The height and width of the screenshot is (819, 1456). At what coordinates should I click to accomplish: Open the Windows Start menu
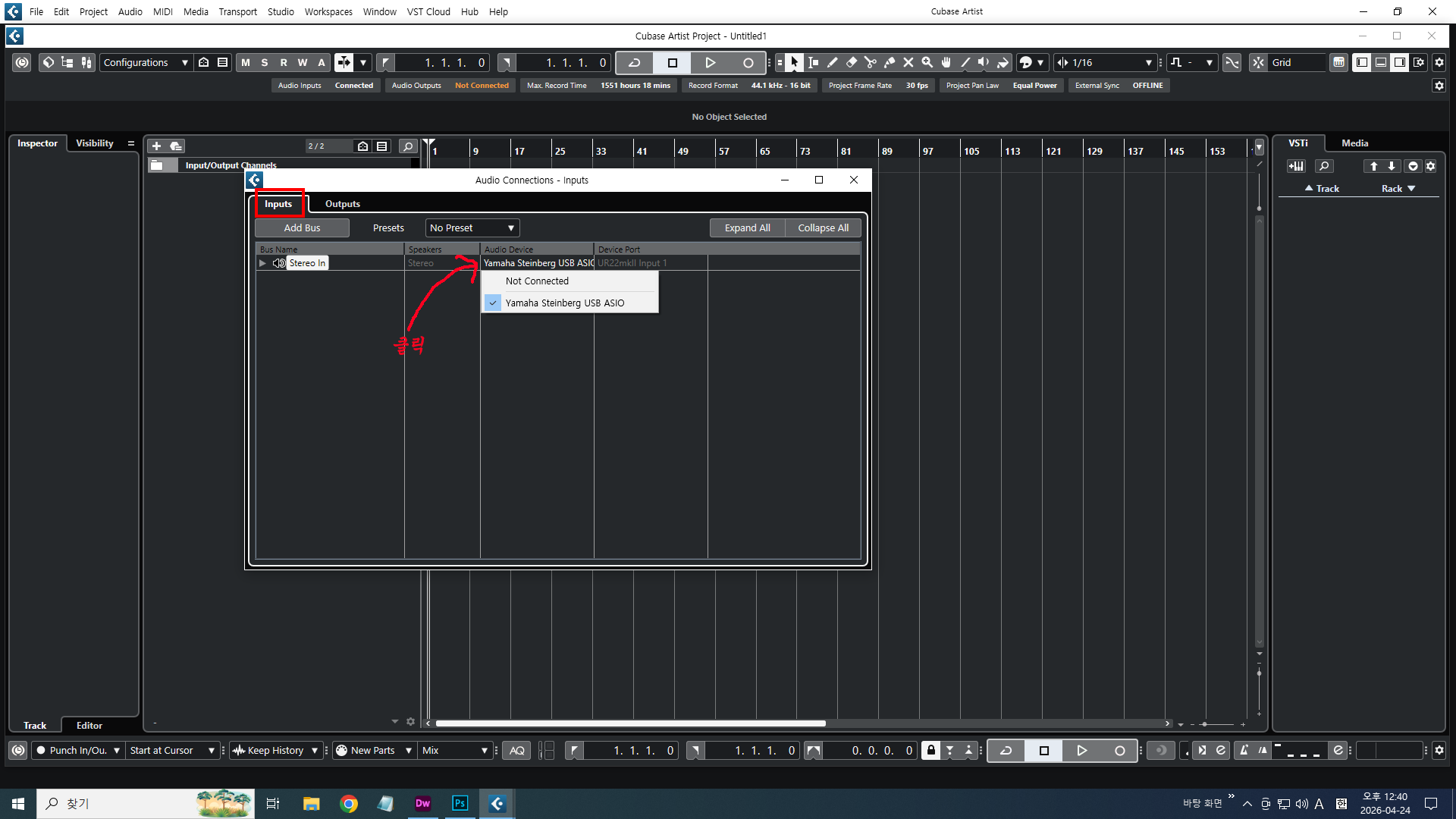tap(18, 804)
